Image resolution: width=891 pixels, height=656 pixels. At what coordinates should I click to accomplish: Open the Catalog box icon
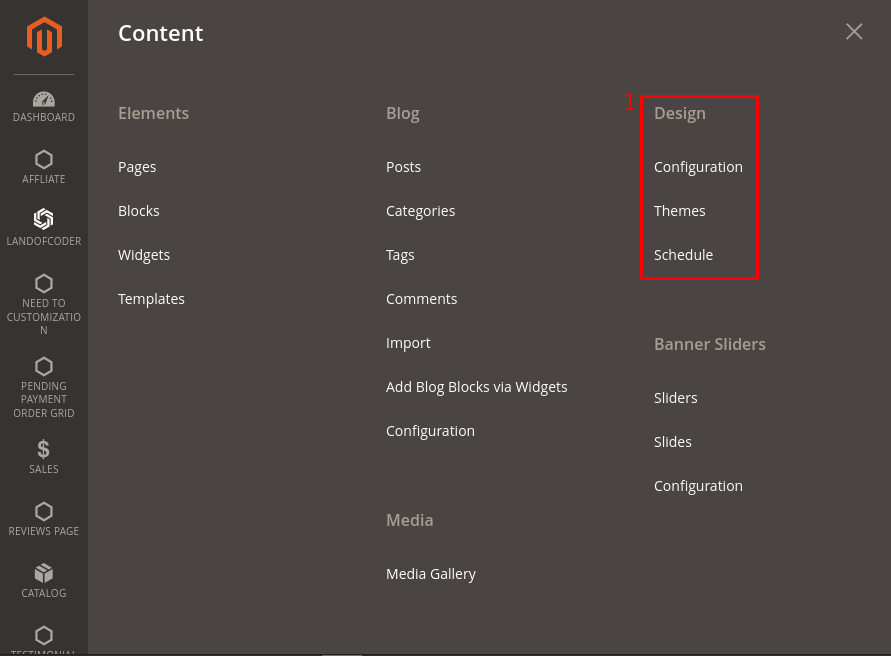tap(44, 573)
